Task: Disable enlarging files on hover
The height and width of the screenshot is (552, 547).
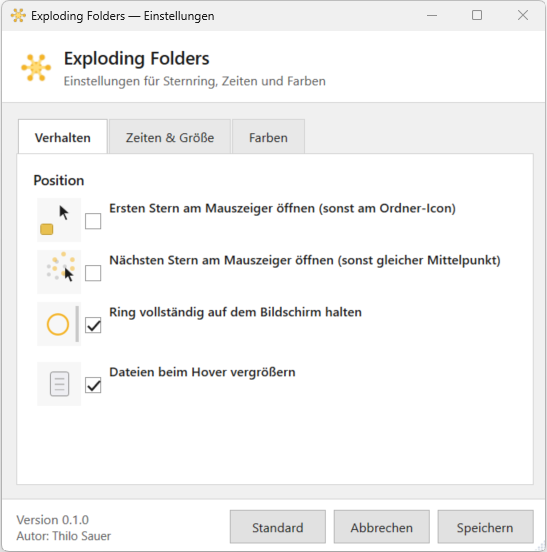Action: pos(93,385)
